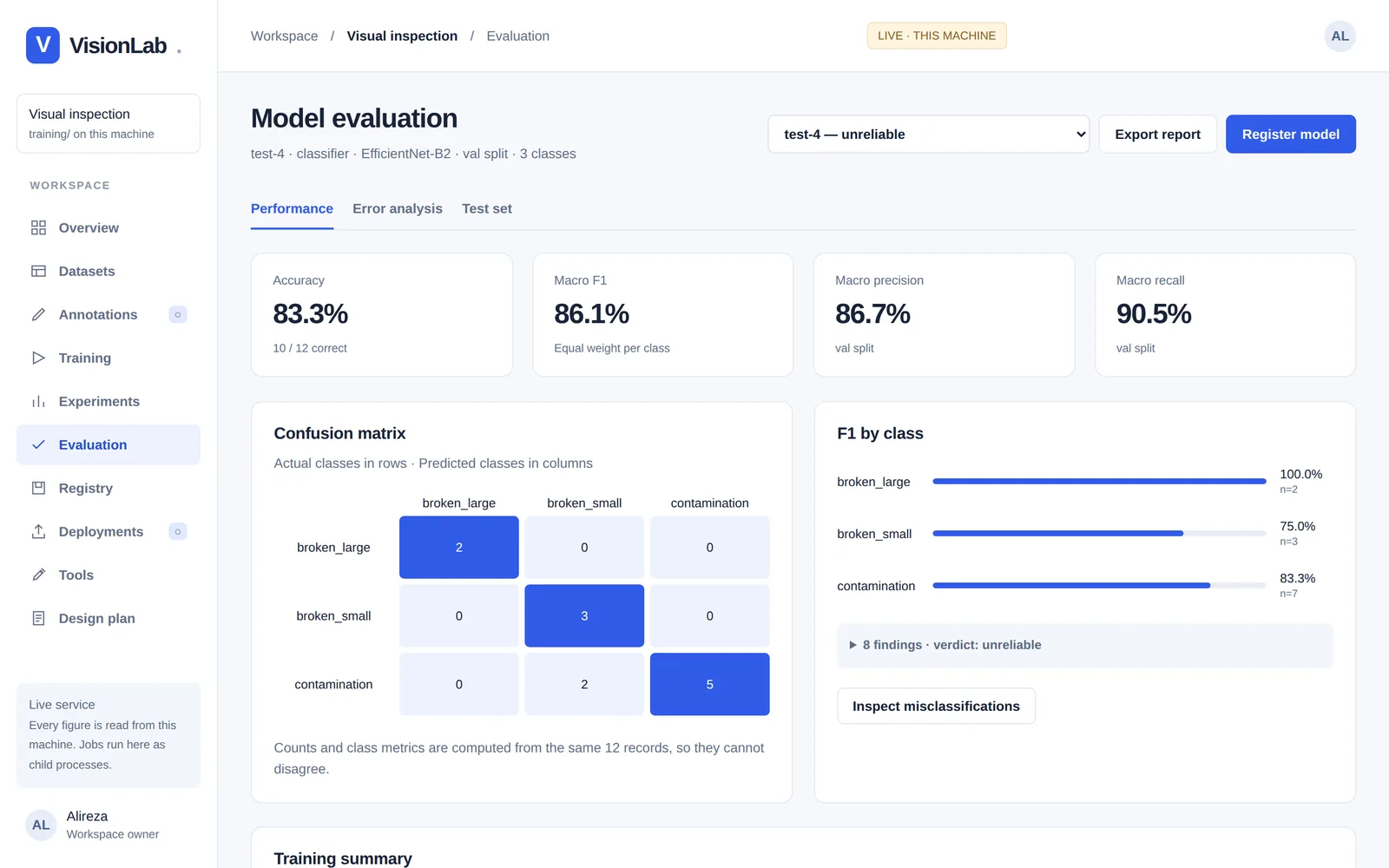
Task: Click the broken_small F1 progress bar
Action: (1099, 533)
